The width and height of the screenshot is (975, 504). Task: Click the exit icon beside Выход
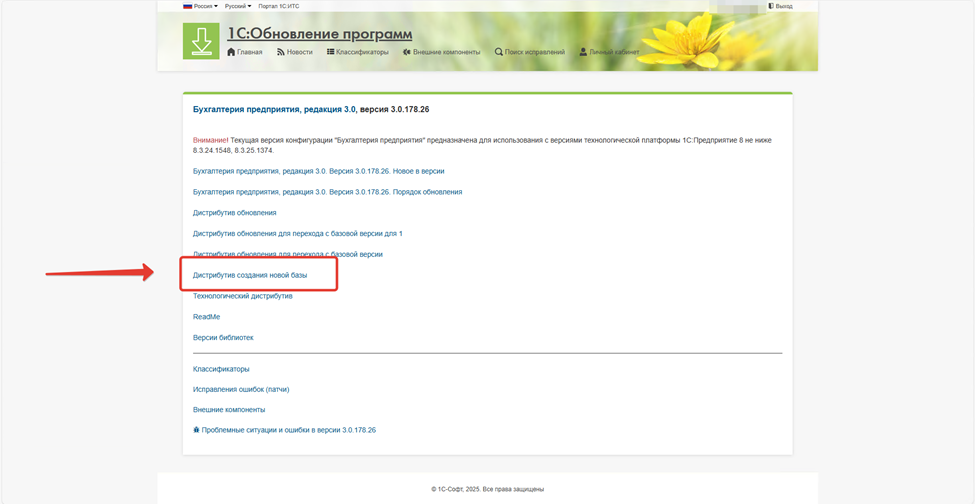click(x=771, y=6)
